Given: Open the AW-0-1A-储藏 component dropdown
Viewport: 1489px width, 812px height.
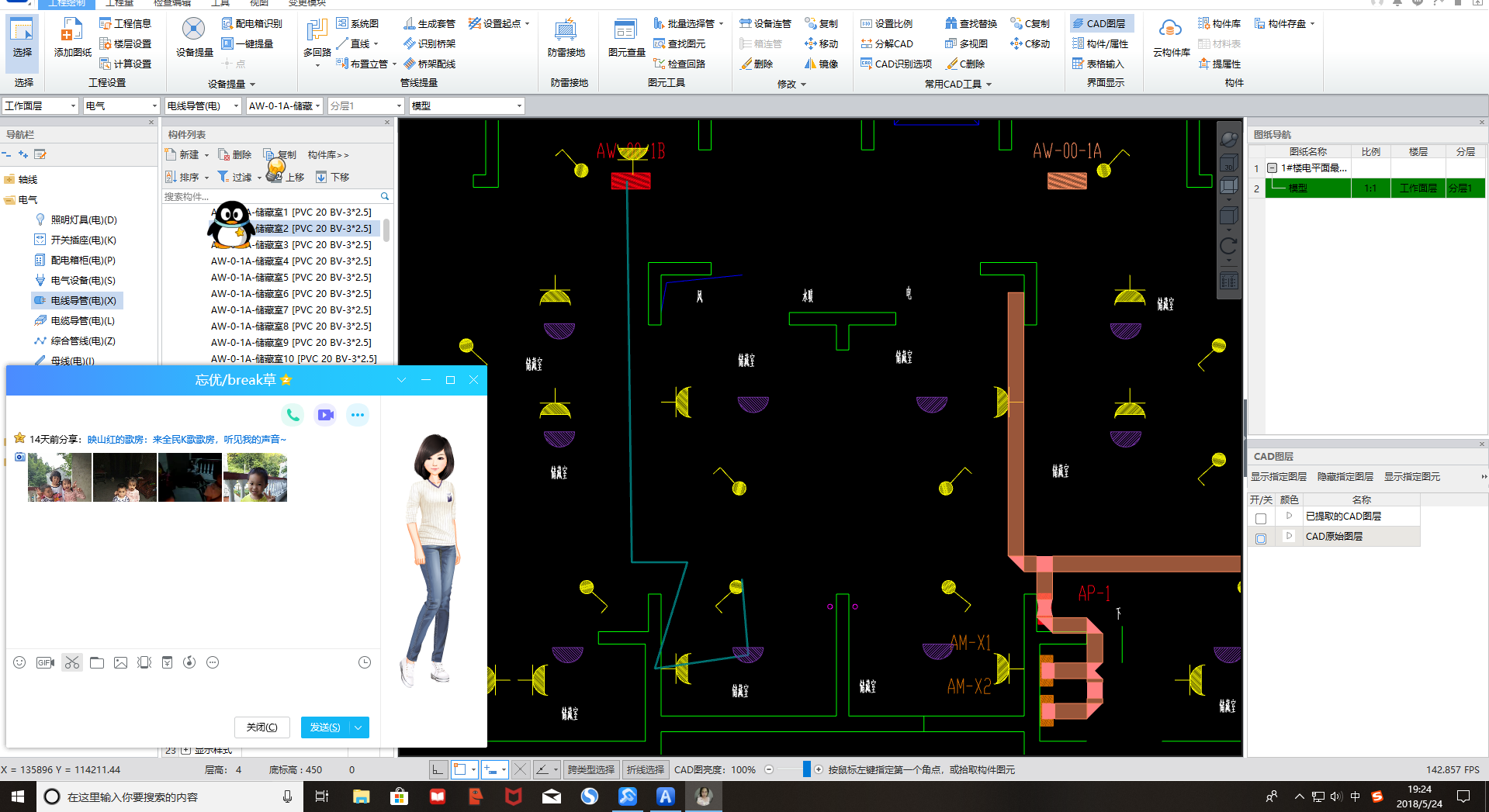Looking at the screenshot, I should click(285, 105).
